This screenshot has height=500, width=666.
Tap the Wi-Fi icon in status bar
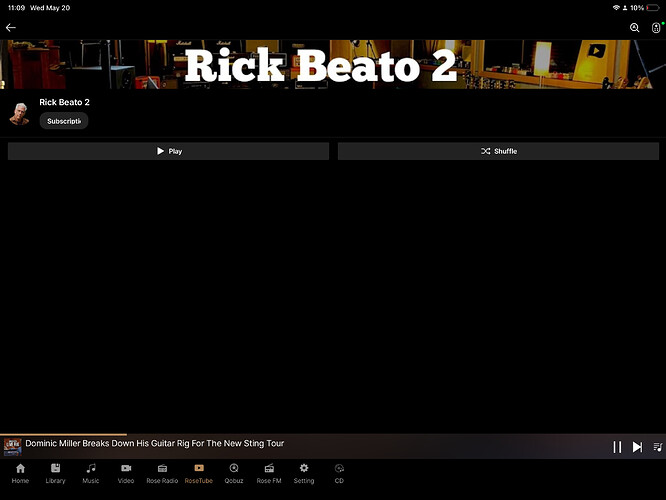(616, 8)
